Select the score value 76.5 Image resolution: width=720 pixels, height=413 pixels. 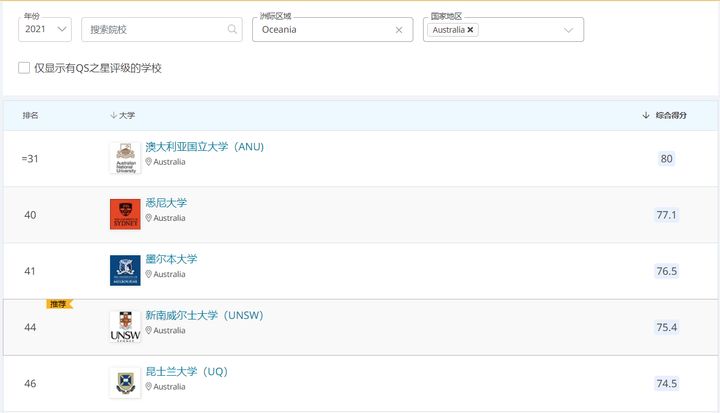pyautogui.click(x=666, y=271)
